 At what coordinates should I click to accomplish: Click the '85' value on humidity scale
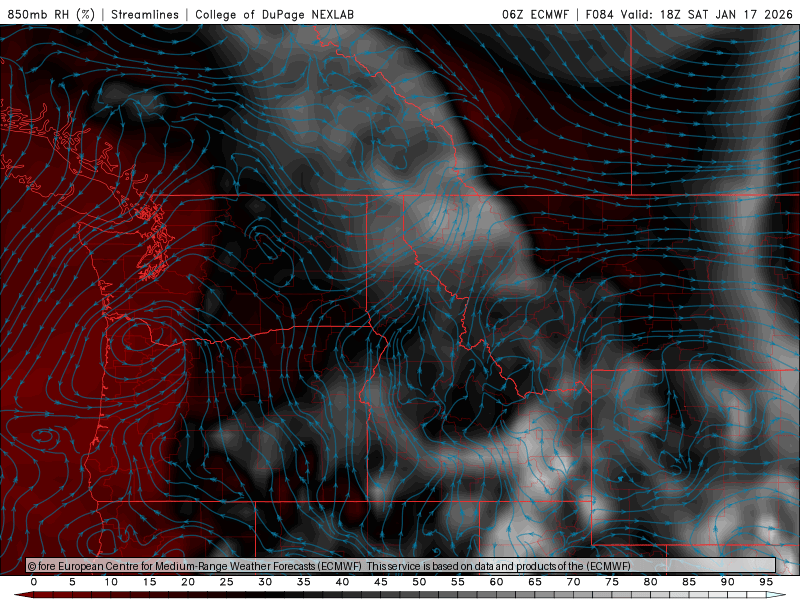(x=689, y=582)
